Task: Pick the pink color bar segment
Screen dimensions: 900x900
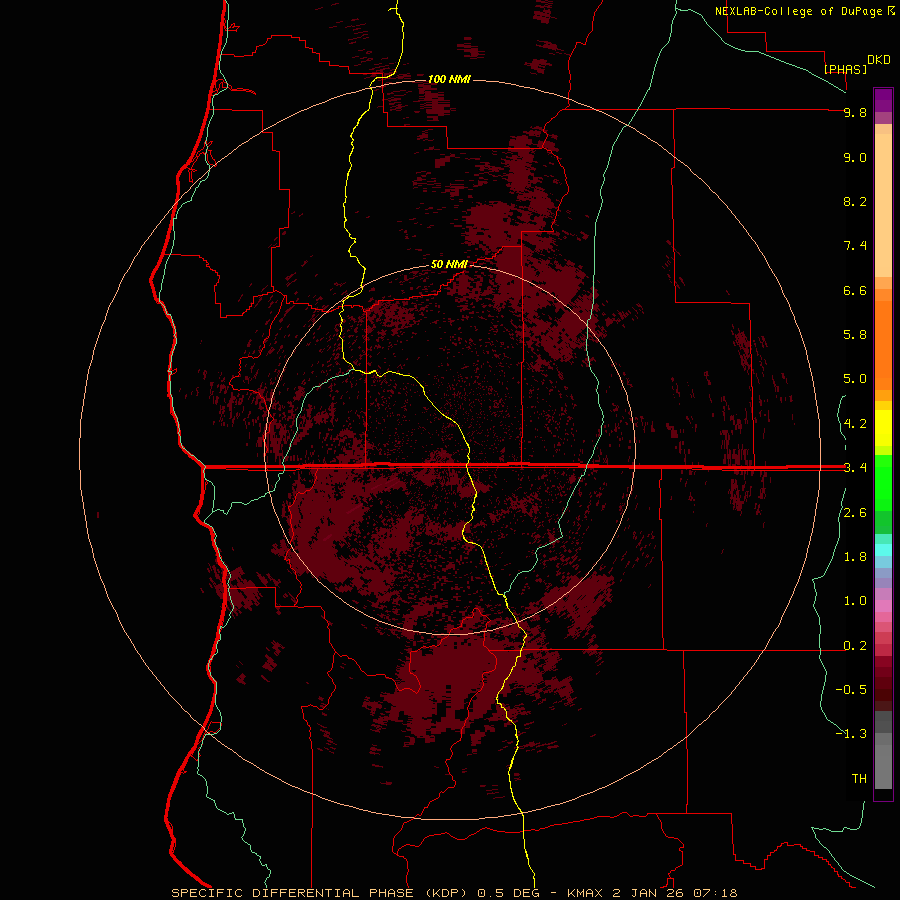Action: 883,606
